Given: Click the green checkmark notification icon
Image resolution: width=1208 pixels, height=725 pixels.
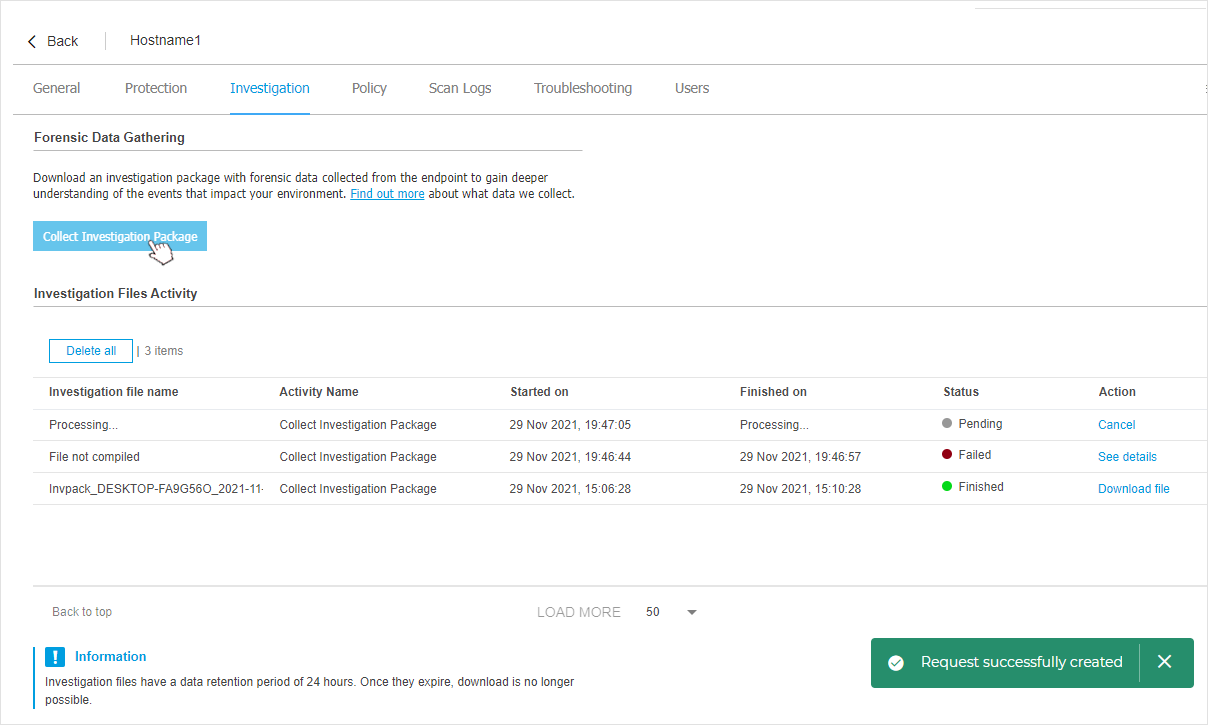Looking at the screenshot, I should [x=896, y=663].
